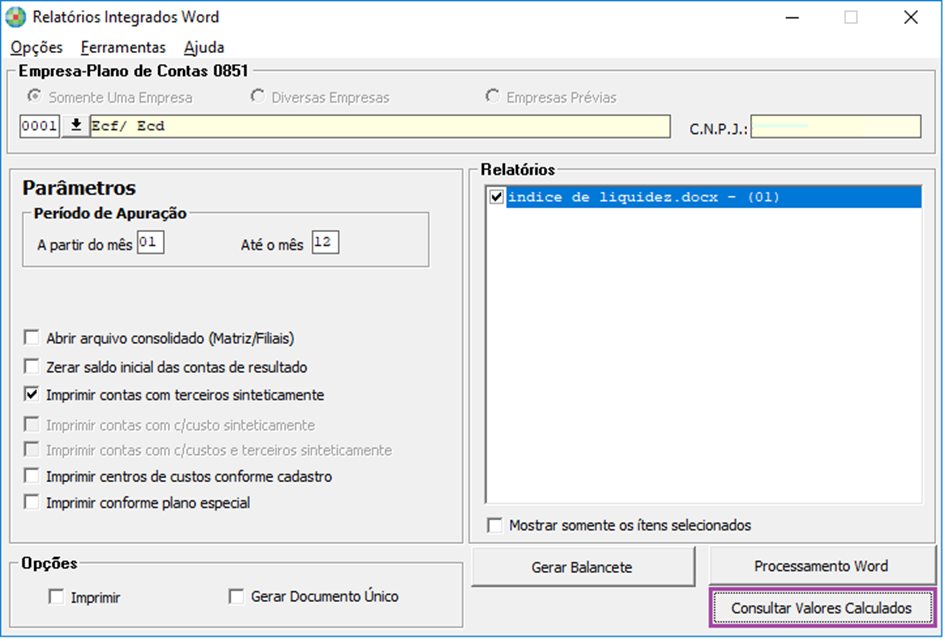
Task: Open the Ferramentas menu
Action: tap(123, 47)
